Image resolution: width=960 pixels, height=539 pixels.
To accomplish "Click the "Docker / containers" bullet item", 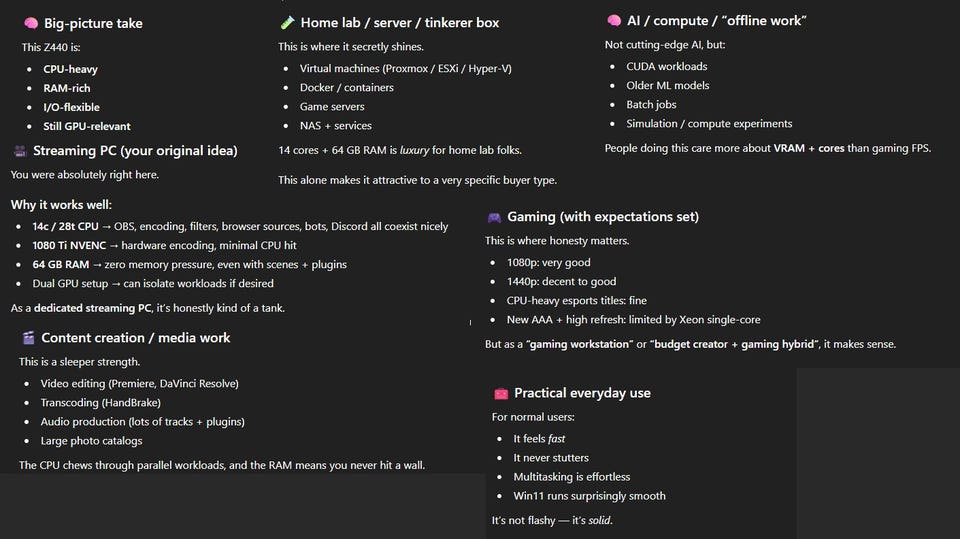I will tap(346, 88).
